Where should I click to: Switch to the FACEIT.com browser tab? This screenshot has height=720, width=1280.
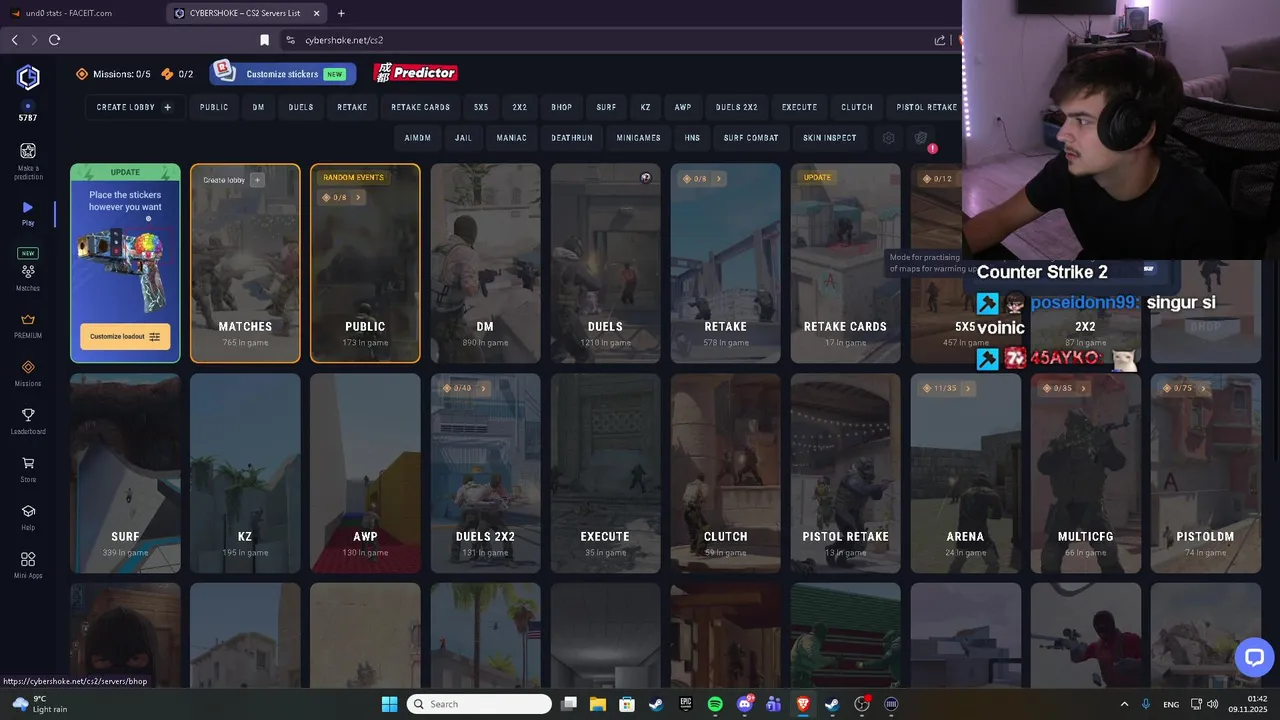click(80, 13)
